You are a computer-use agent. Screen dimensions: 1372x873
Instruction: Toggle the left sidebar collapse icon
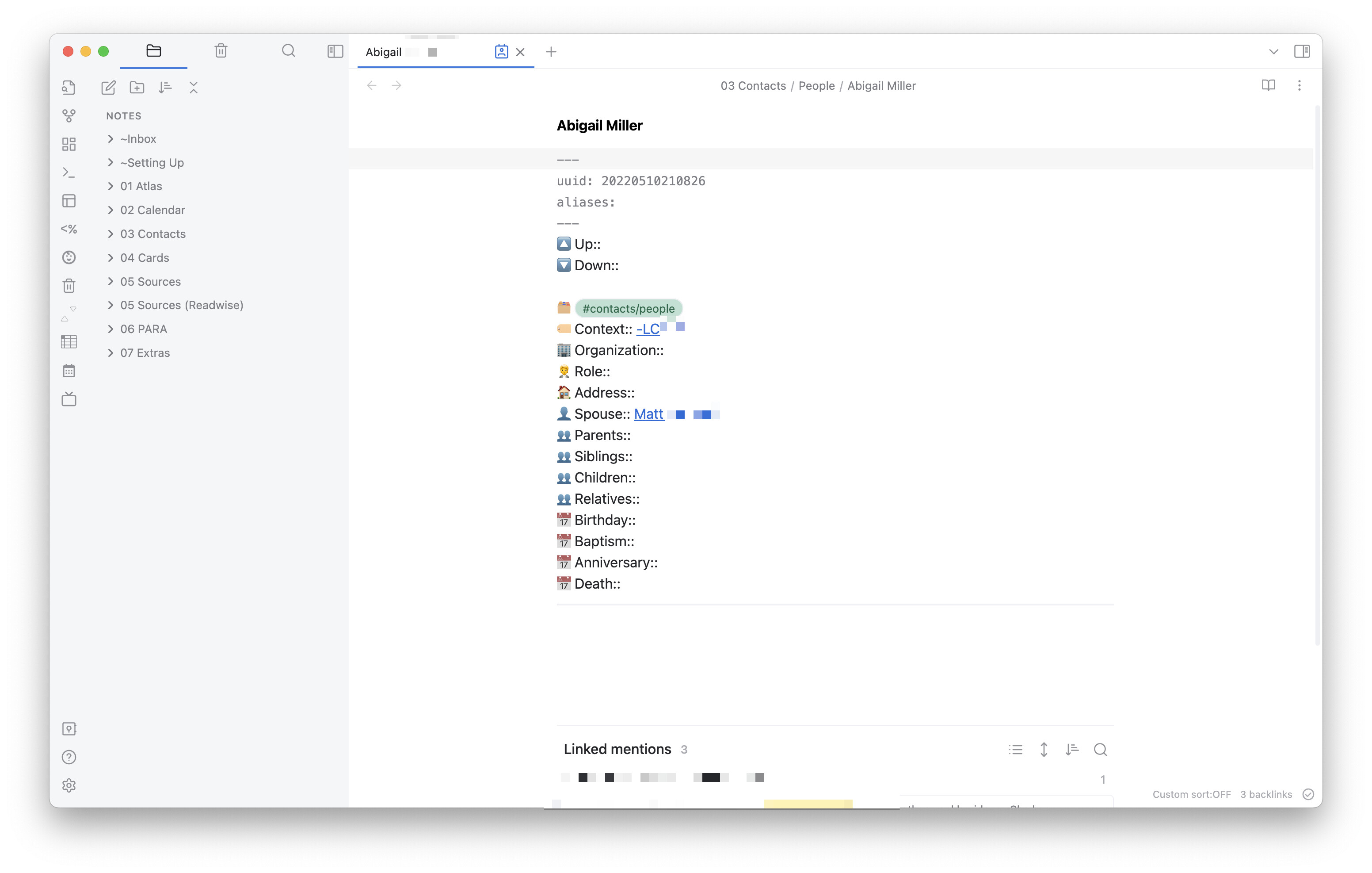click(x=335, y=51)
